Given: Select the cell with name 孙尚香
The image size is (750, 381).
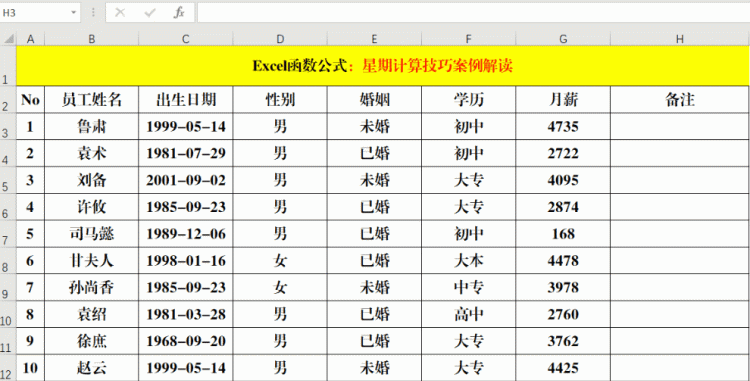Looking at the screenshot, I should 91,287.
